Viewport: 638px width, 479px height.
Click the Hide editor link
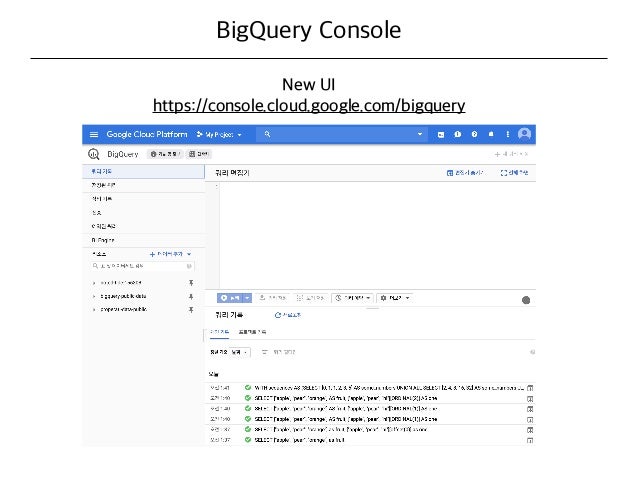465,173
